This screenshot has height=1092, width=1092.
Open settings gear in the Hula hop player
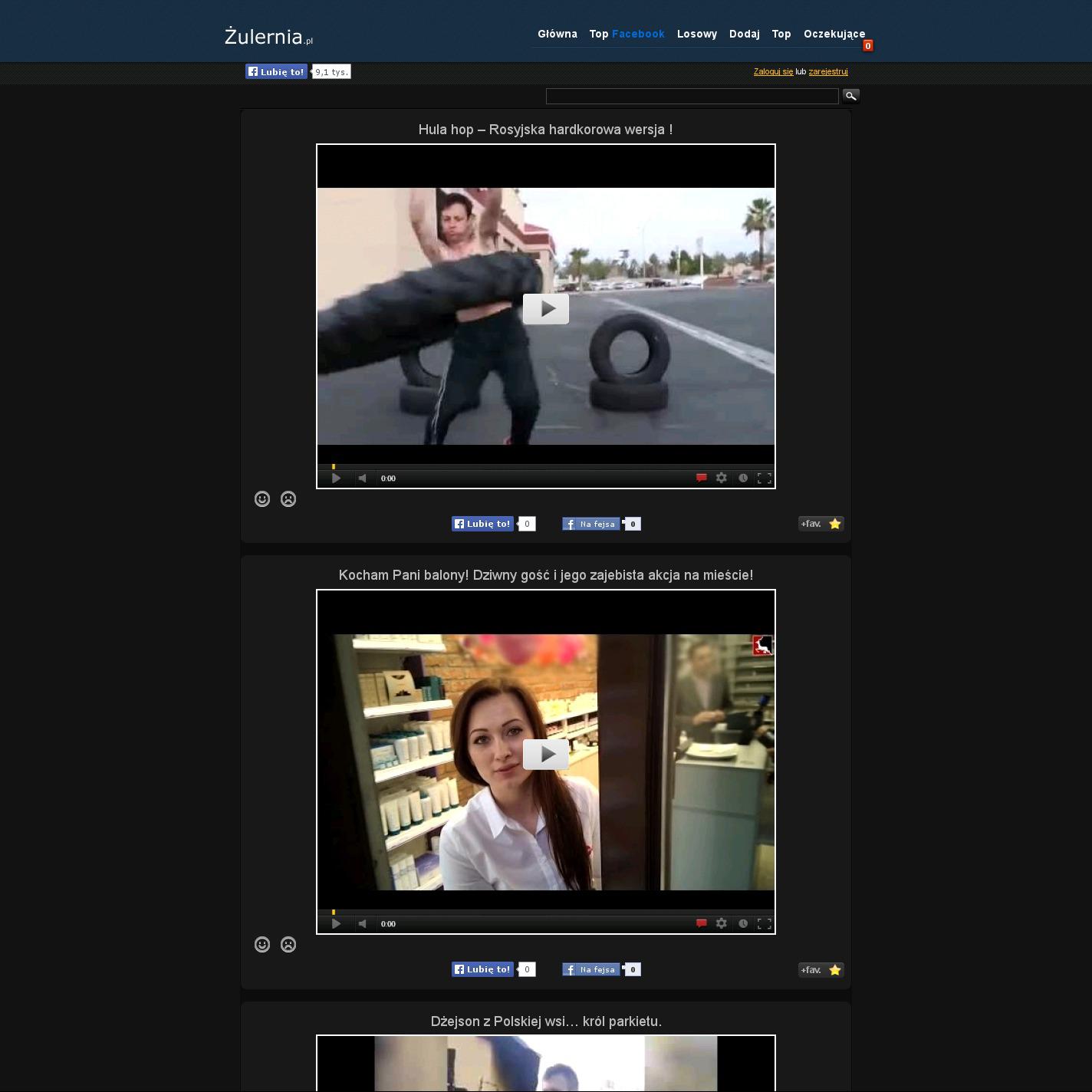coord(722,478)
